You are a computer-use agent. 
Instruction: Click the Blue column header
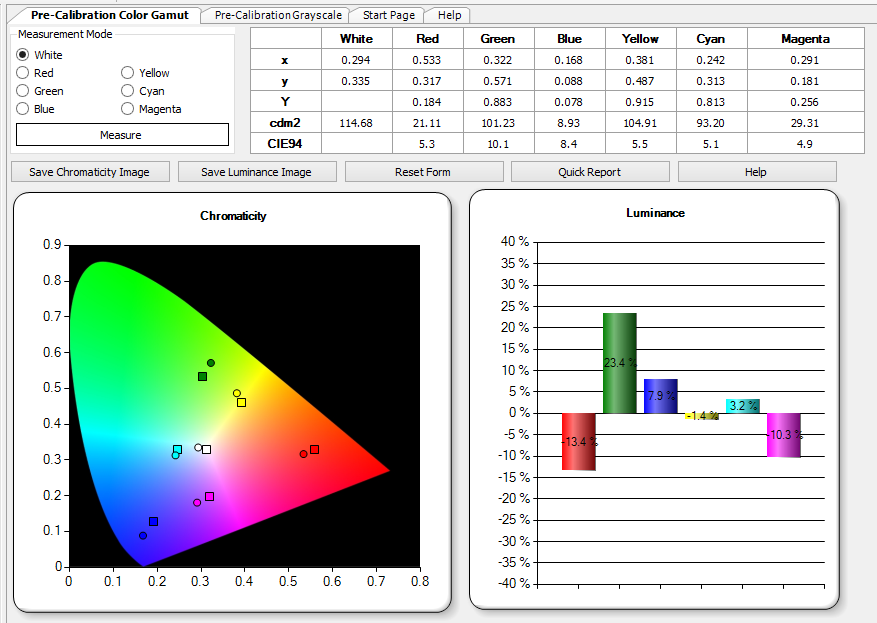pos(569,39)
